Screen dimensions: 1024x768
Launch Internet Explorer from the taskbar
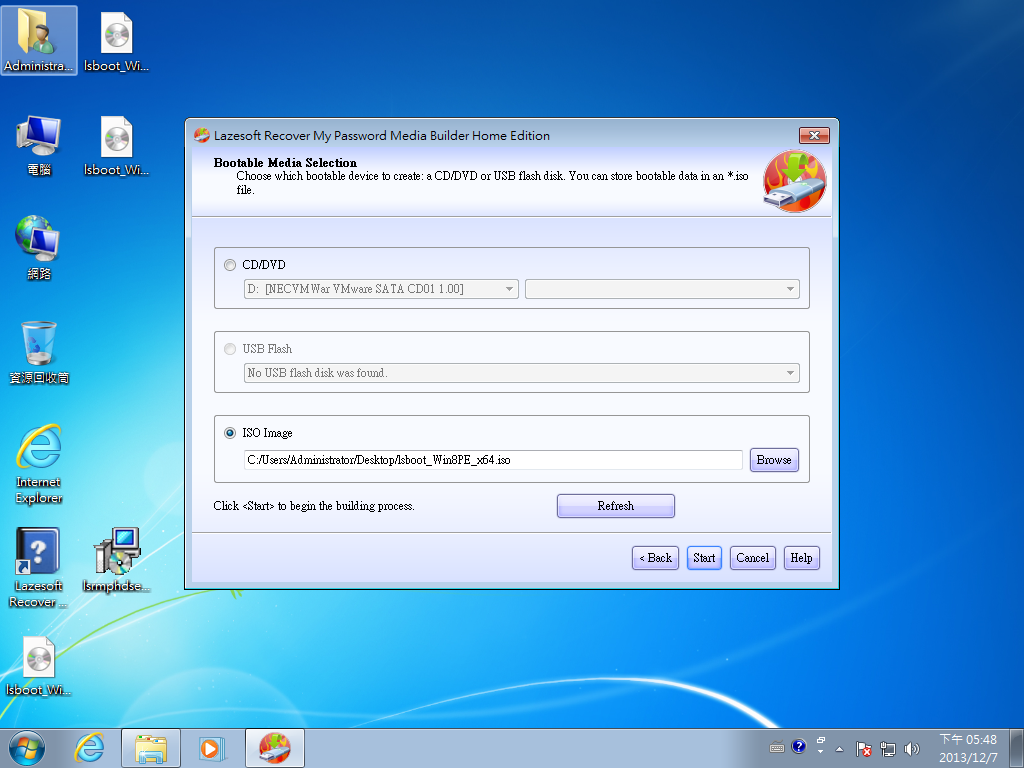coord(89,748)
